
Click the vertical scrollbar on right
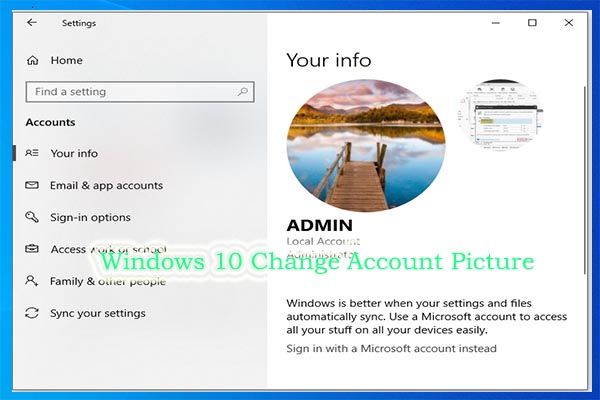click(585, 180)
